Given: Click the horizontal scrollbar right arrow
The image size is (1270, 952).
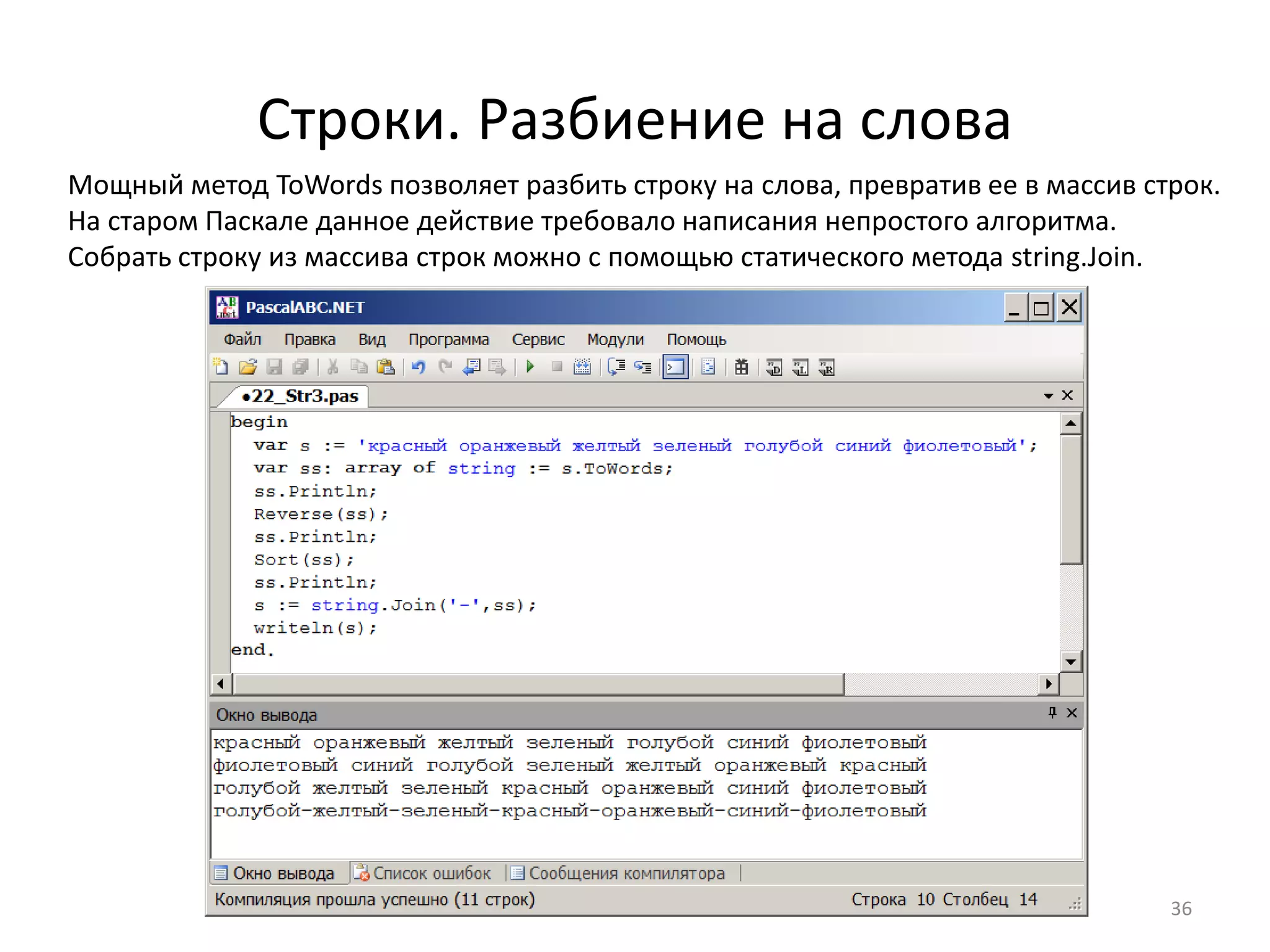Looking at the screenshot, I should 1049,684.
